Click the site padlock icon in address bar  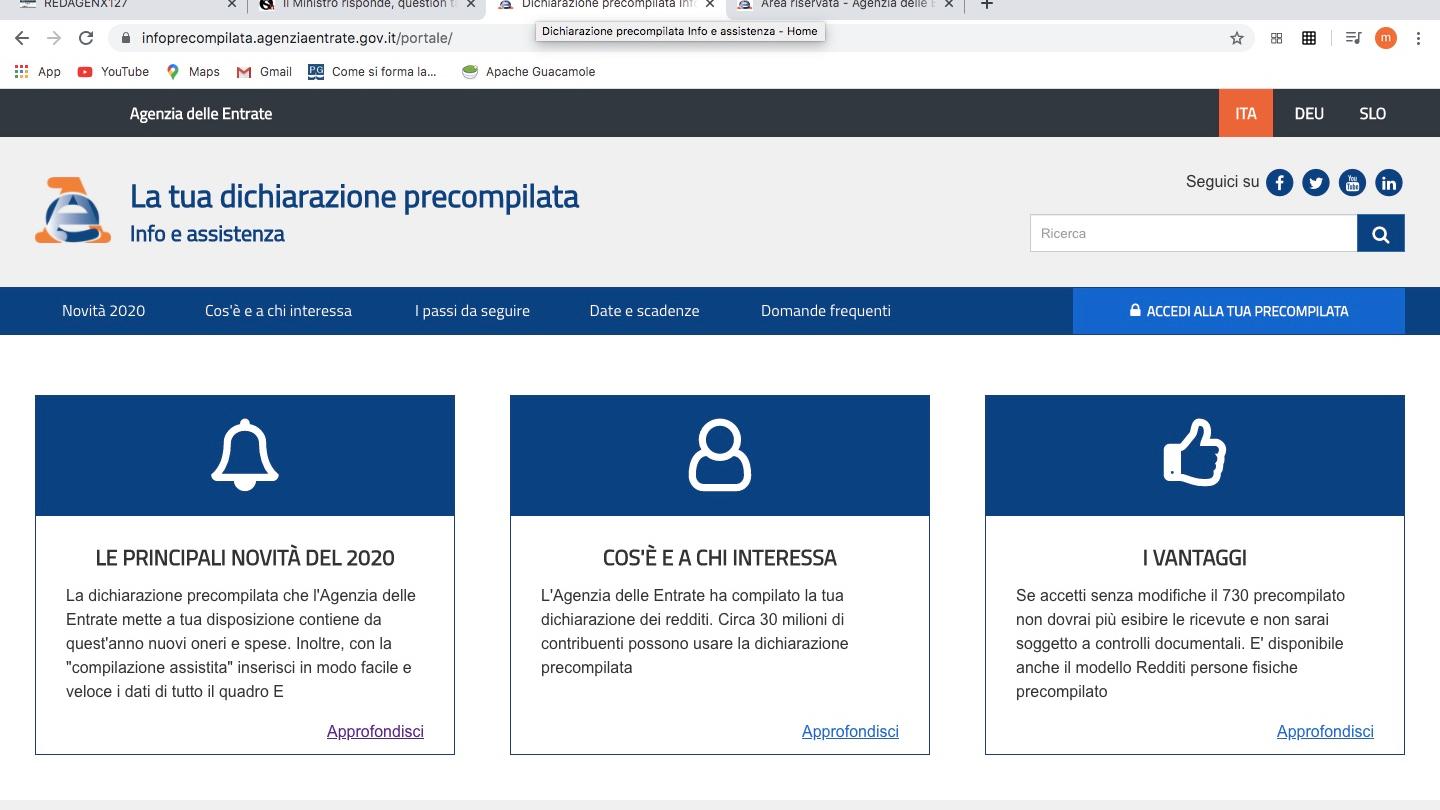tap(125, 38)
